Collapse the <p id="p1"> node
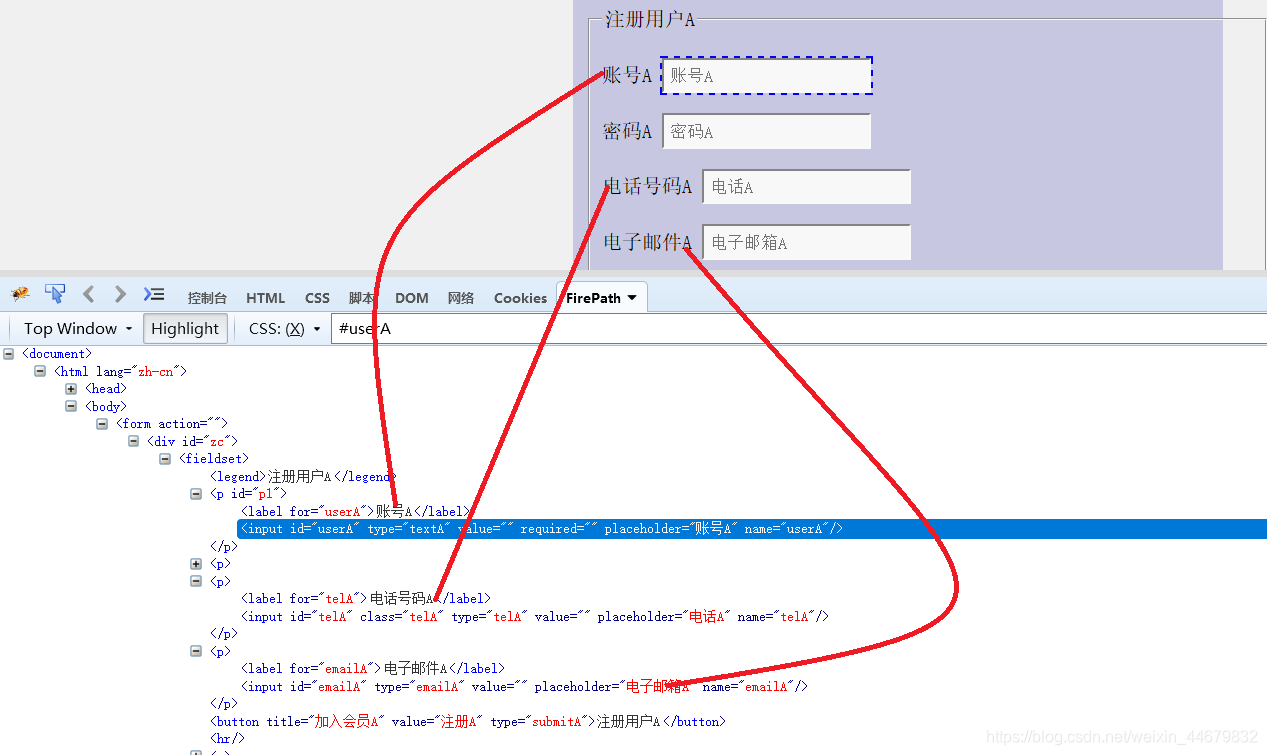This screenshot has width=1267, height=755. 196,494
